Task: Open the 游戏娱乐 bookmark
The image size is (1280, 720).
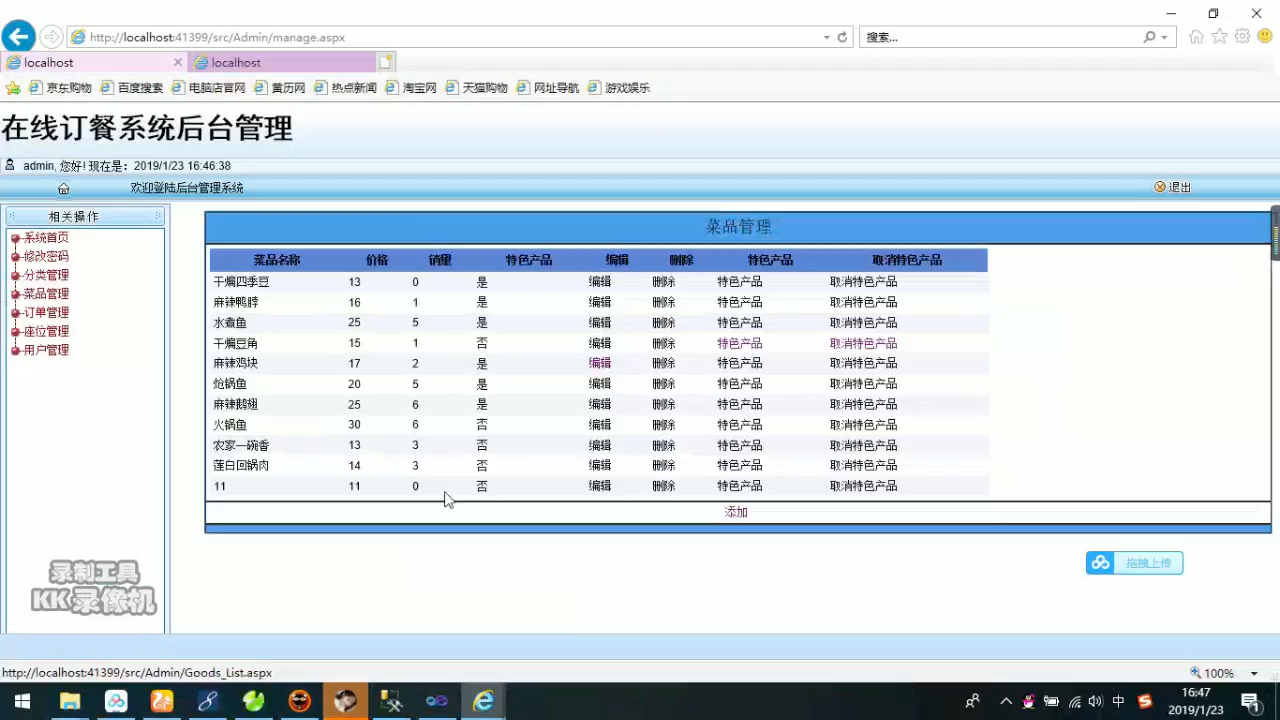Action: point(618,88)
